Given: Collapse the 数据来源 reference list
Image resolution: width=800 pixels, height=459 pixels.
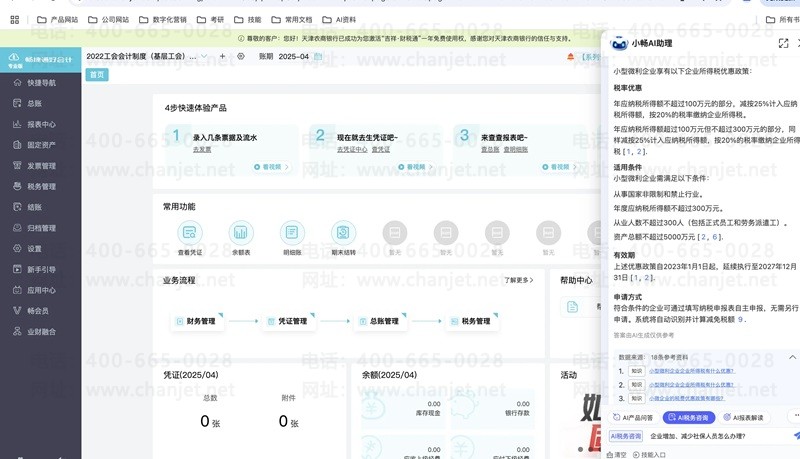Looking at the screenshot, I should (x=792, y=357).
